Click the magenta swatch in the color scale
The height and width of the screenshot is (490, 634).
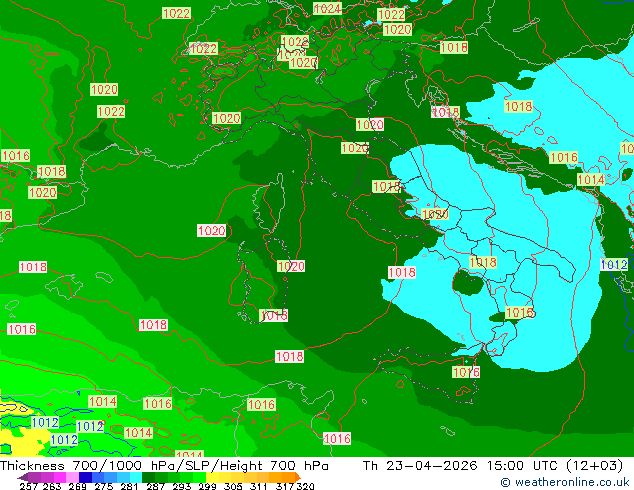[59, 477]
